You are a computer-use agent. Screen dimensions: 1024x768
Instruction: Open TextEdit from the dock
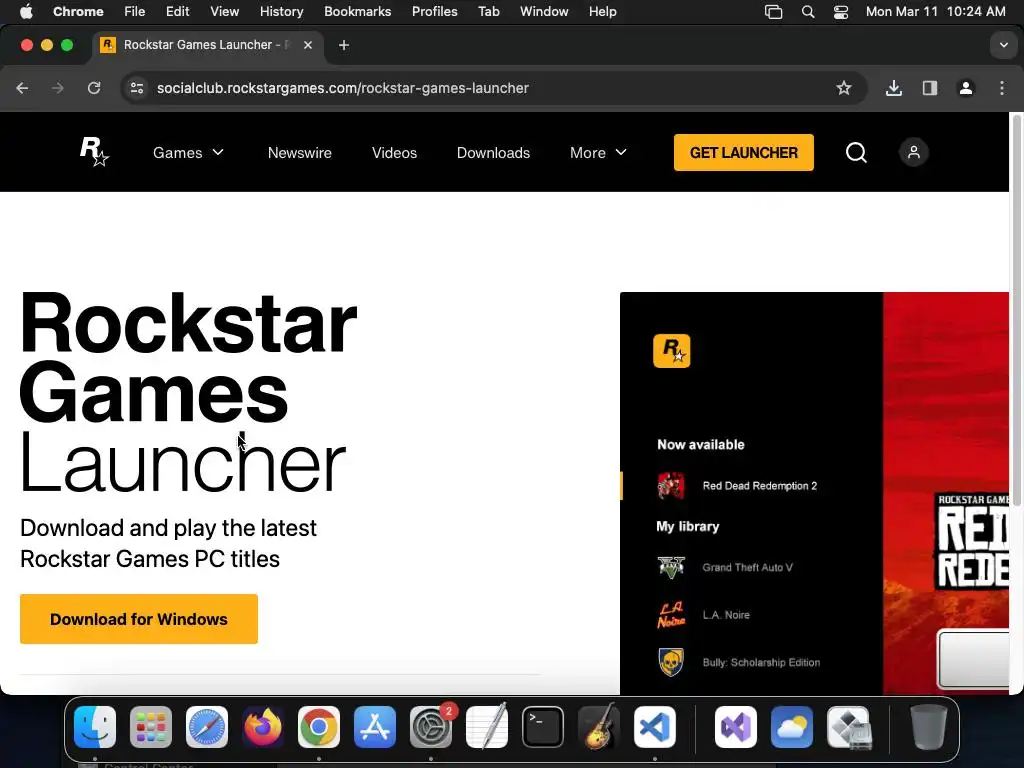pos(487,727)
